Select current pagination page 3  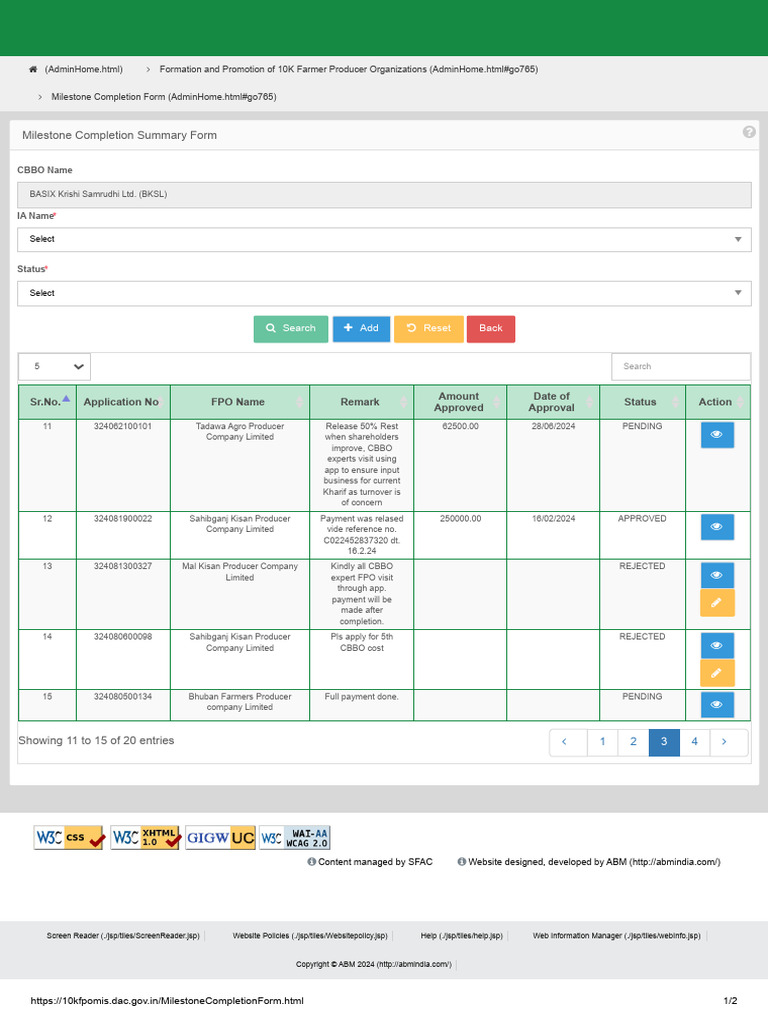coord(664,742)
